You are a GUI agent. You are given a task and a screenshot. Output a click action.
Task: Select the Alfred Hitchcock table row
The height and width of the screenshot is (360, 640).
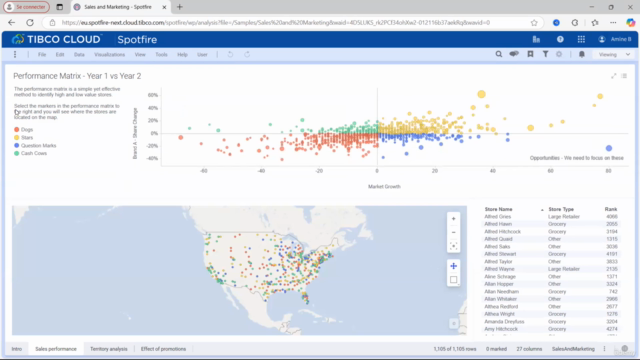click(x=551, y=231)
